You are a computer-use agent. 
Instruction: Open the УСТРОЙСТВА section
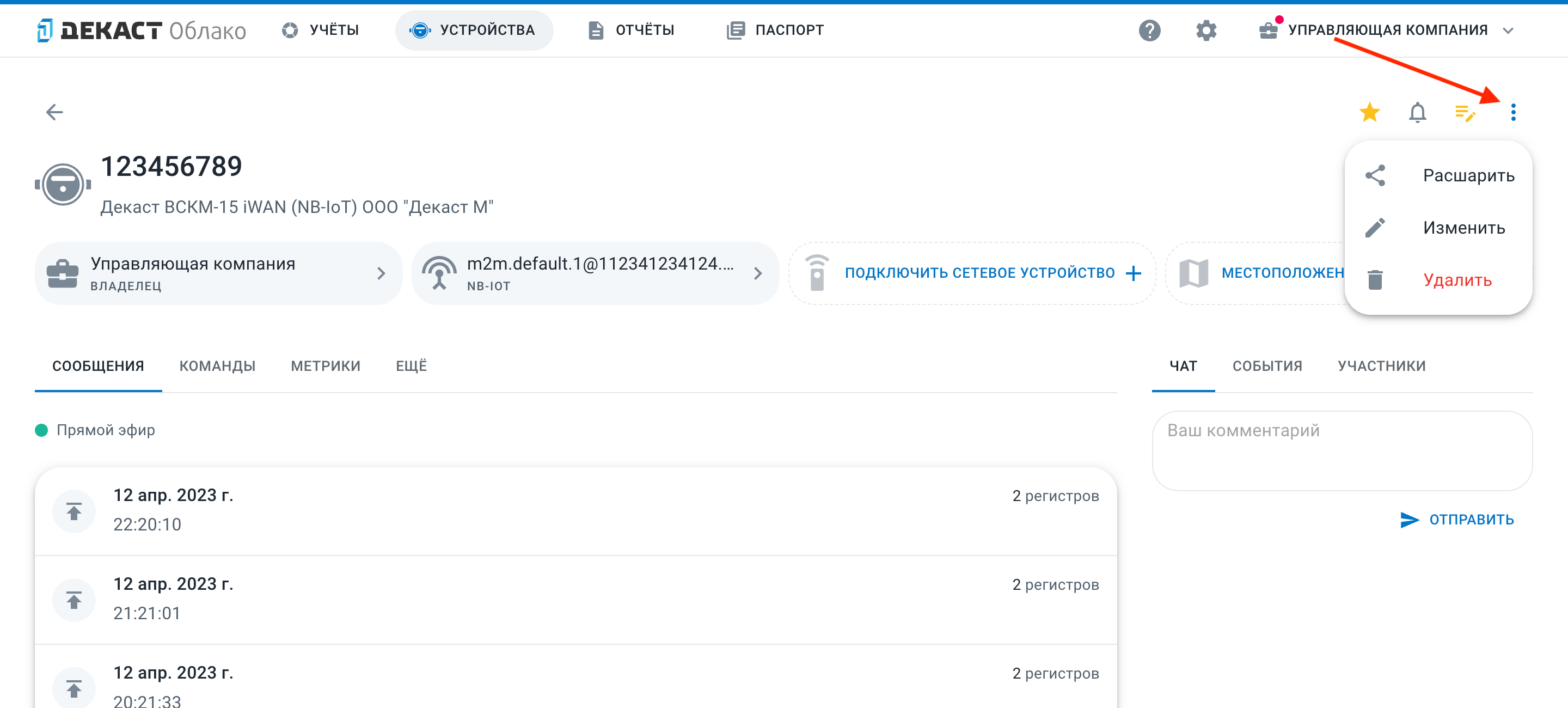(x=474, y=30)
